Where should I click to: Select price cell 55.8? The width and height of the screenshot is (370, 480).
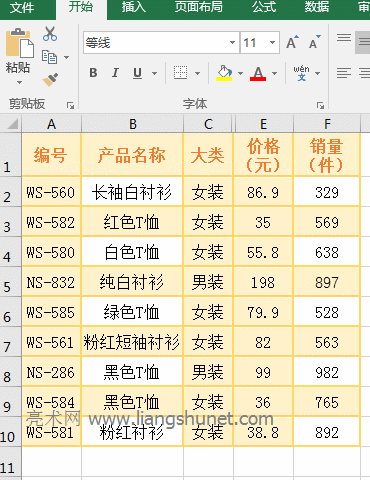click(263, 252)
